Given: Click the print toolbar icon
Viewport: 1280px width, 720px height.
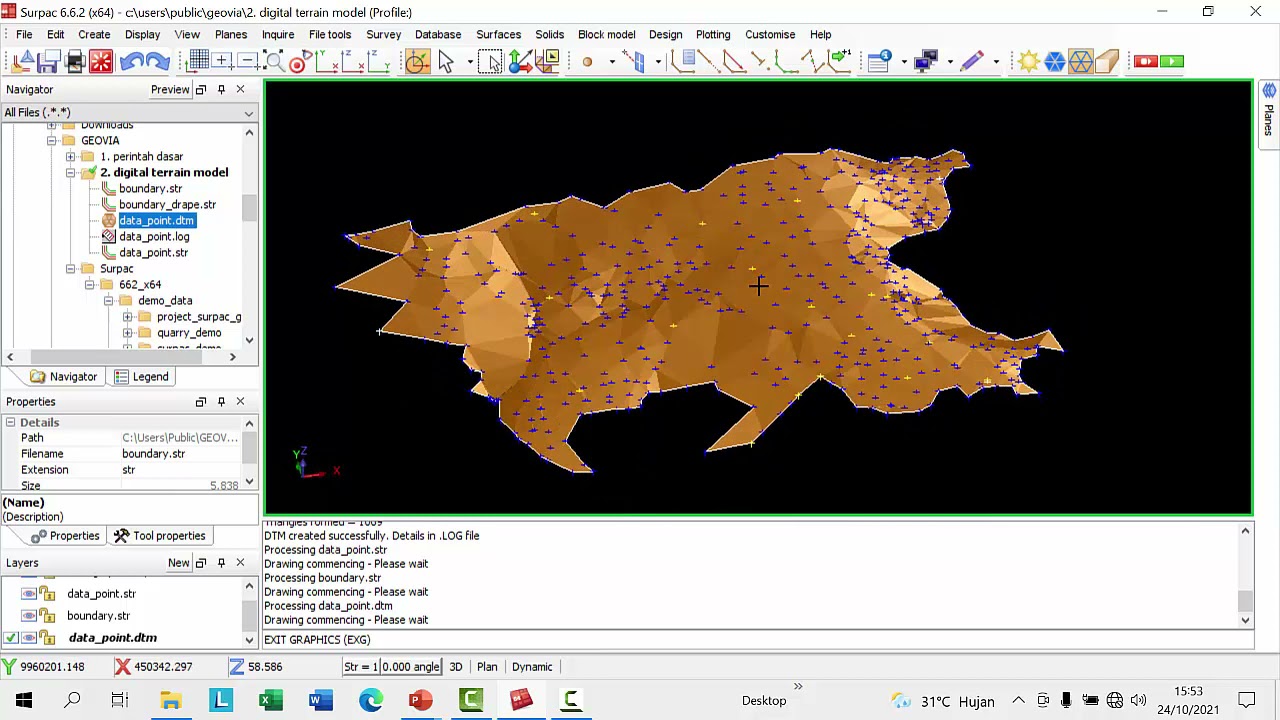Looking at the screenshot, I should coord(74,62).
